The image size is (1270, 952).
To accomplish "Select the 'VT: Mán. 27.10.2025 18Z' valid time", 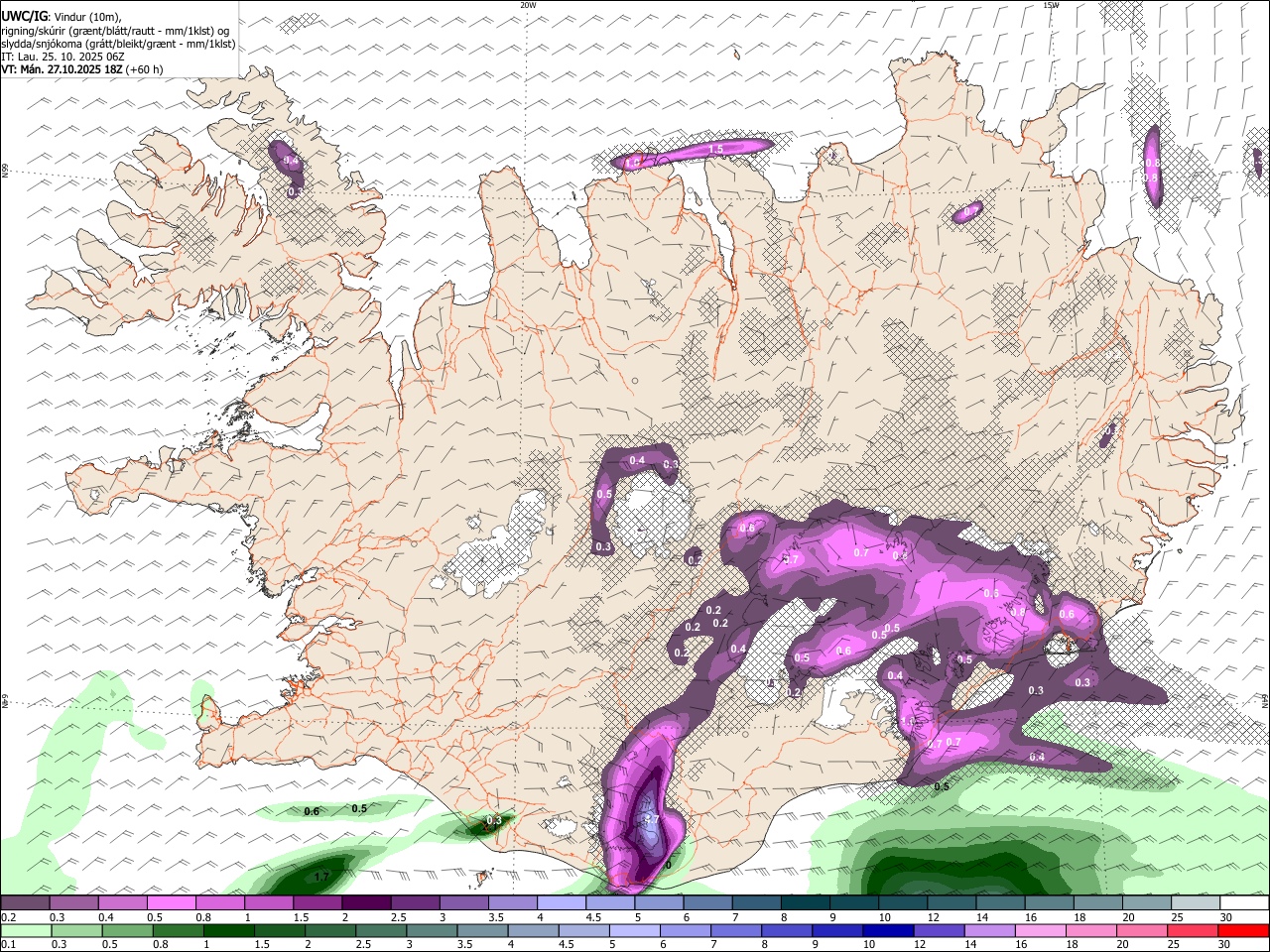I will (x=62, y=69).
